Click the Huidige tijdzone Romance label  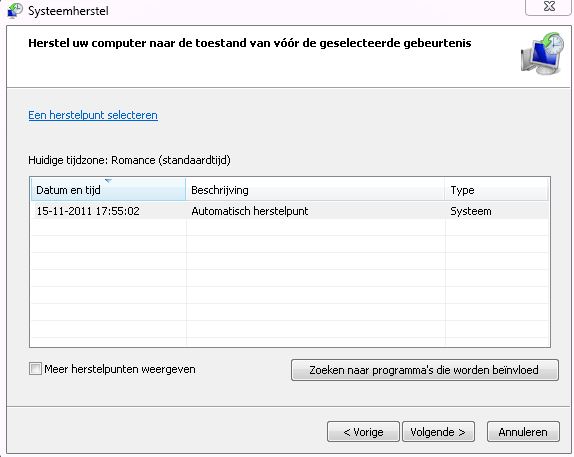[129, 160]
